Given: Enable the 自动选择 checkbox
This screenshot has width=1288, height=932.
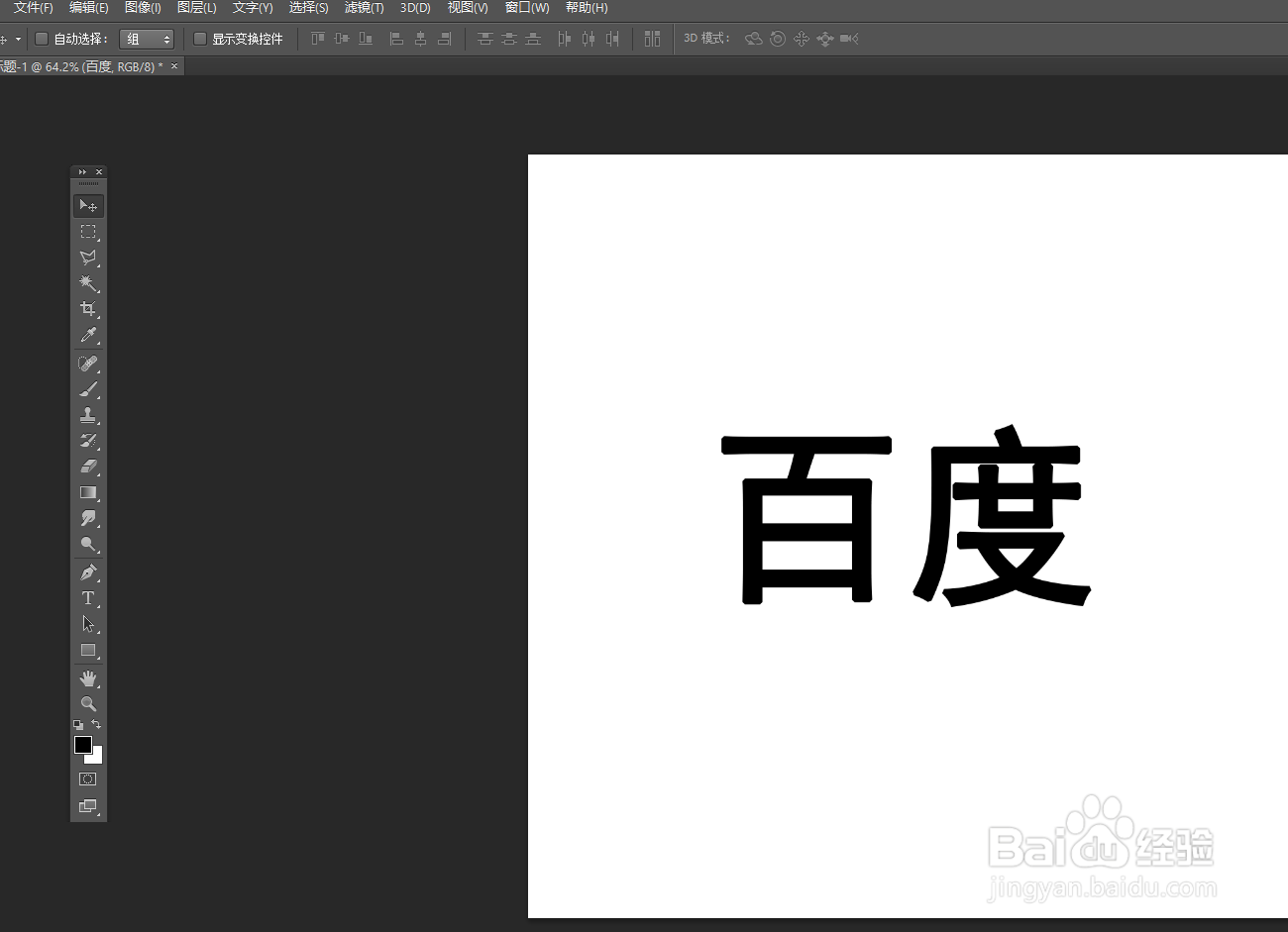Looking at the screenshot, I should [41, 38].
